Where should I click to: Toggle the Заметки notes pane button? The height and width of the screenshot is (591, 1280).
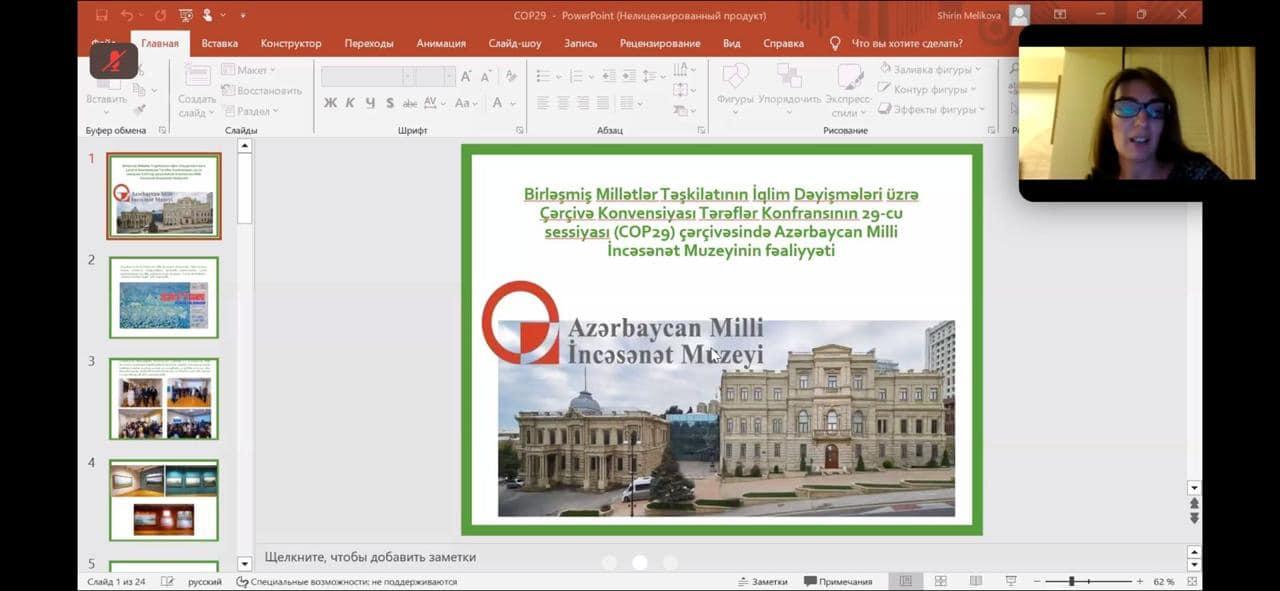[763, 581]
